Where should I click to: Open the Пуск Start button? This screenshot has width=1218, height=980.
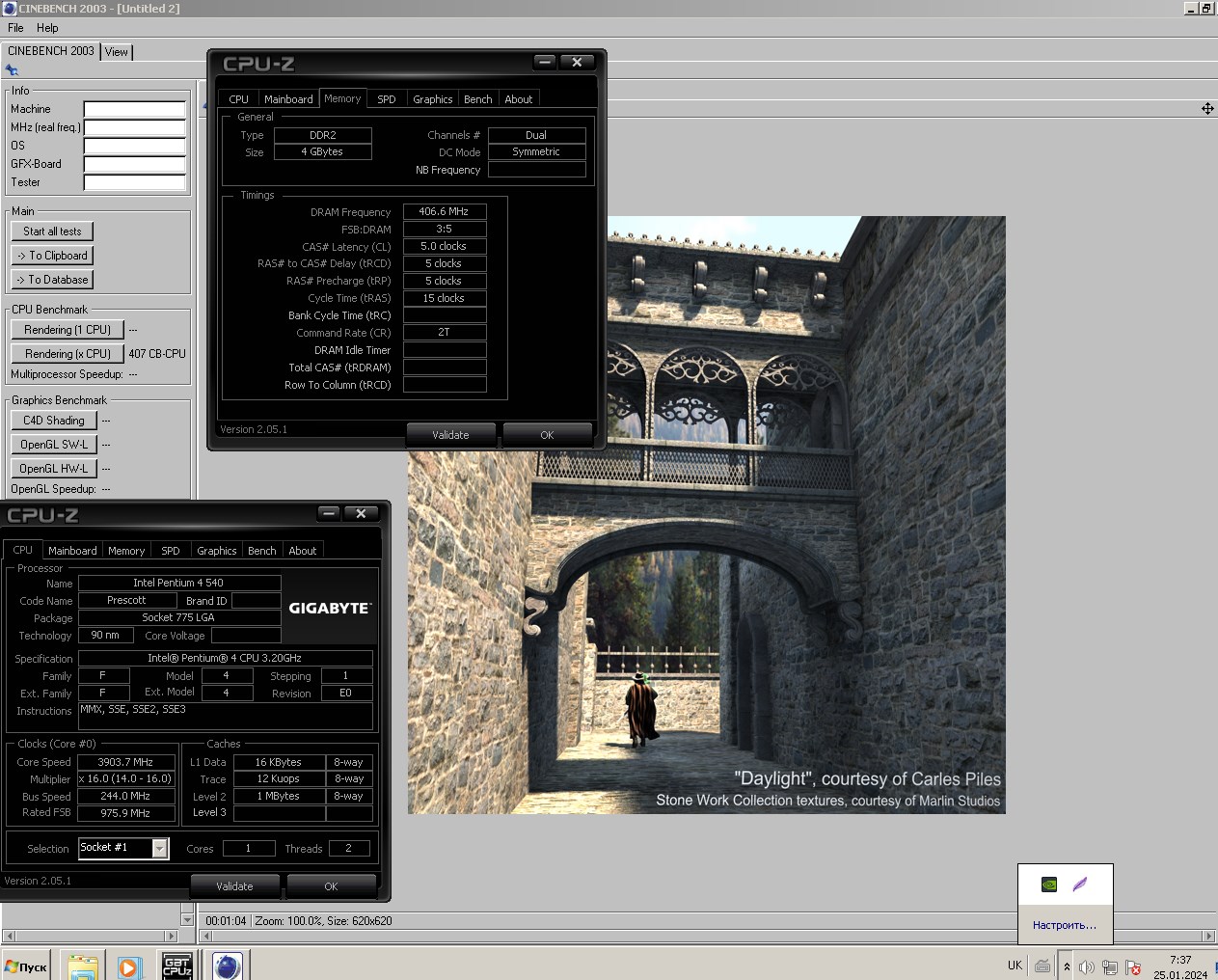point(26,966)
